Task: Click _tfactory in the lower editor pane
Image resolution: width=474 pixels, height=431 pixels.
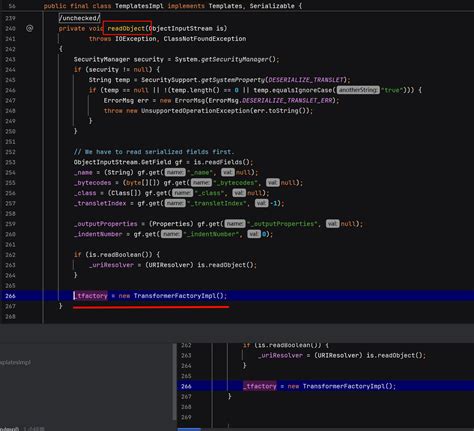Action: coord(260,386)
